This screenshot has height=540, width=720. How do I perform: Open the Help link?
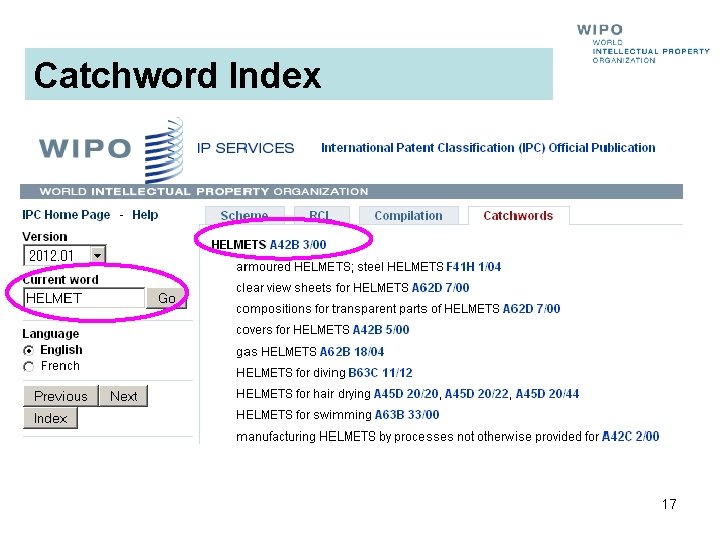coord(145,214)
